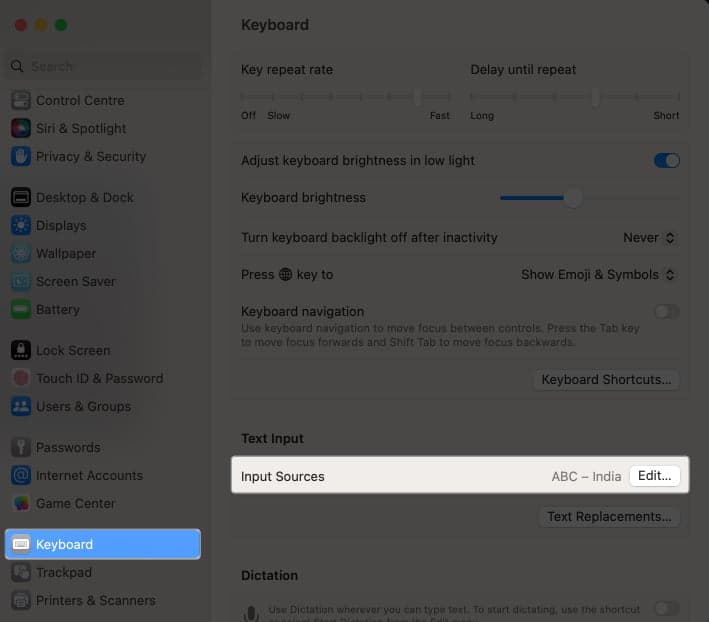The image size is (709, 622).
Task: Select Printers & Scanners icon
Action: pyautogui.click(x=21, y=601)
